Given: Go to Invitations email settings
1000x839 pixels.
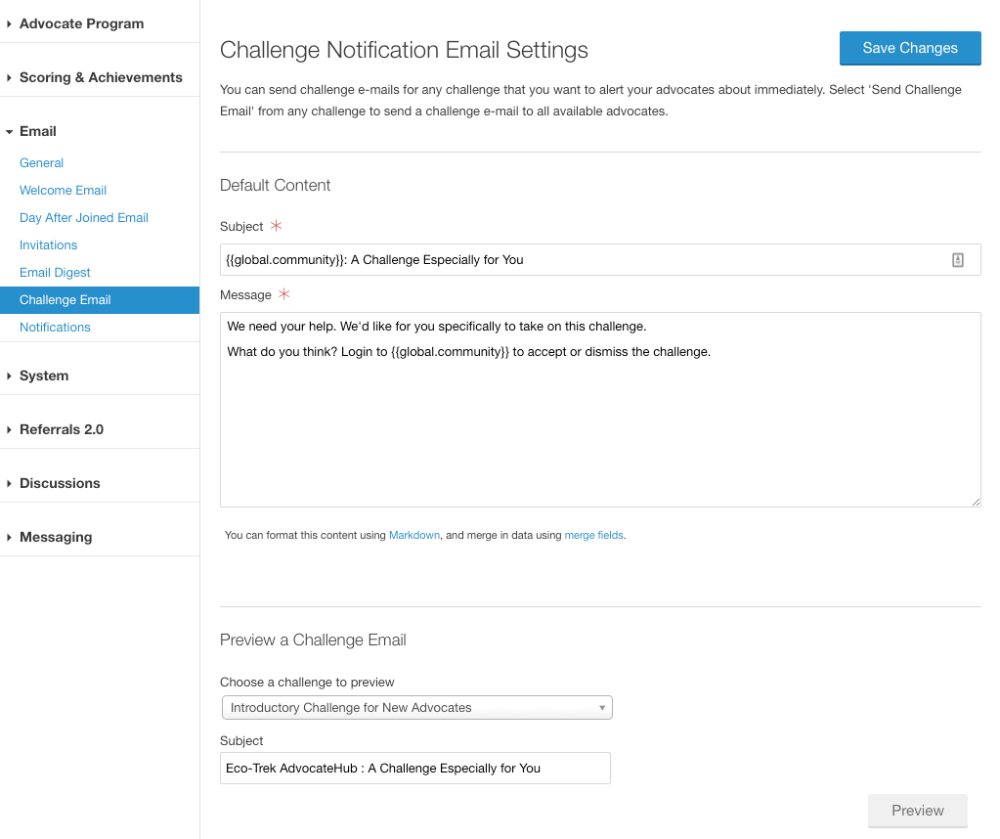Looking at the screenshot, I should pyautogui.click(x=48, y=245).
